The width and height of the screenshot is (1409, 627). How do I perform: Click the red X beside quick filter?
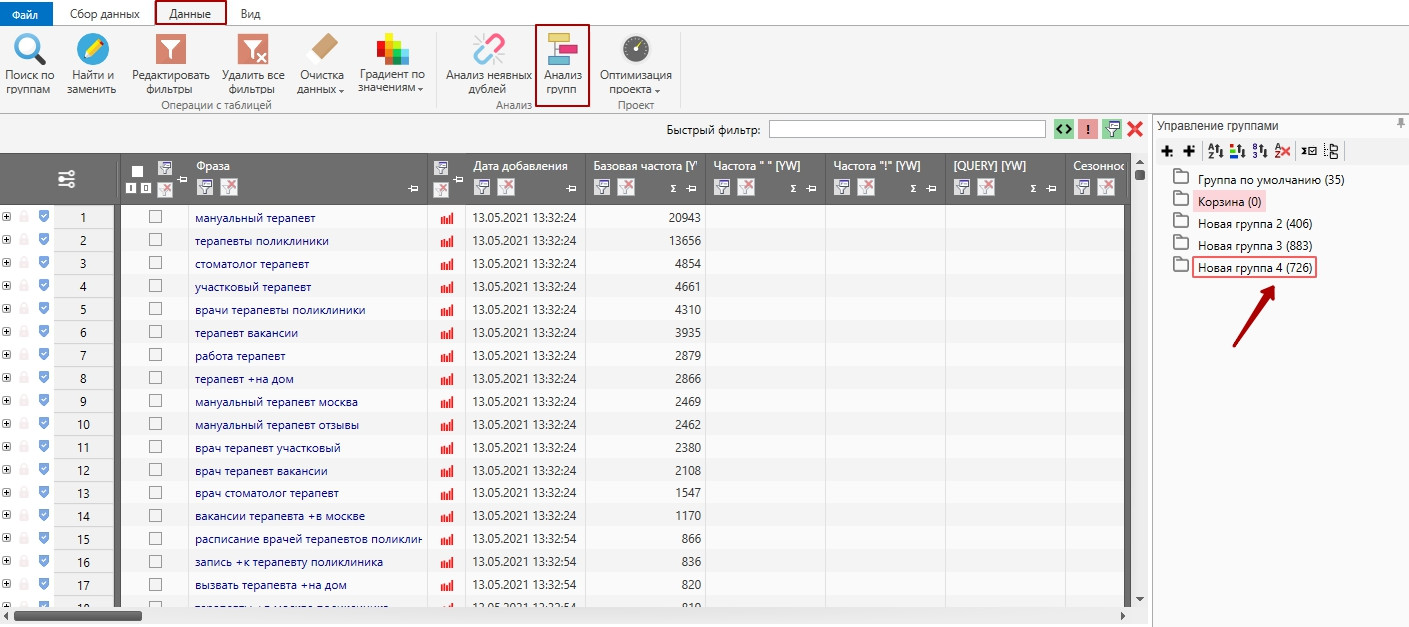pyautogui.click(x=1135, y=129)
